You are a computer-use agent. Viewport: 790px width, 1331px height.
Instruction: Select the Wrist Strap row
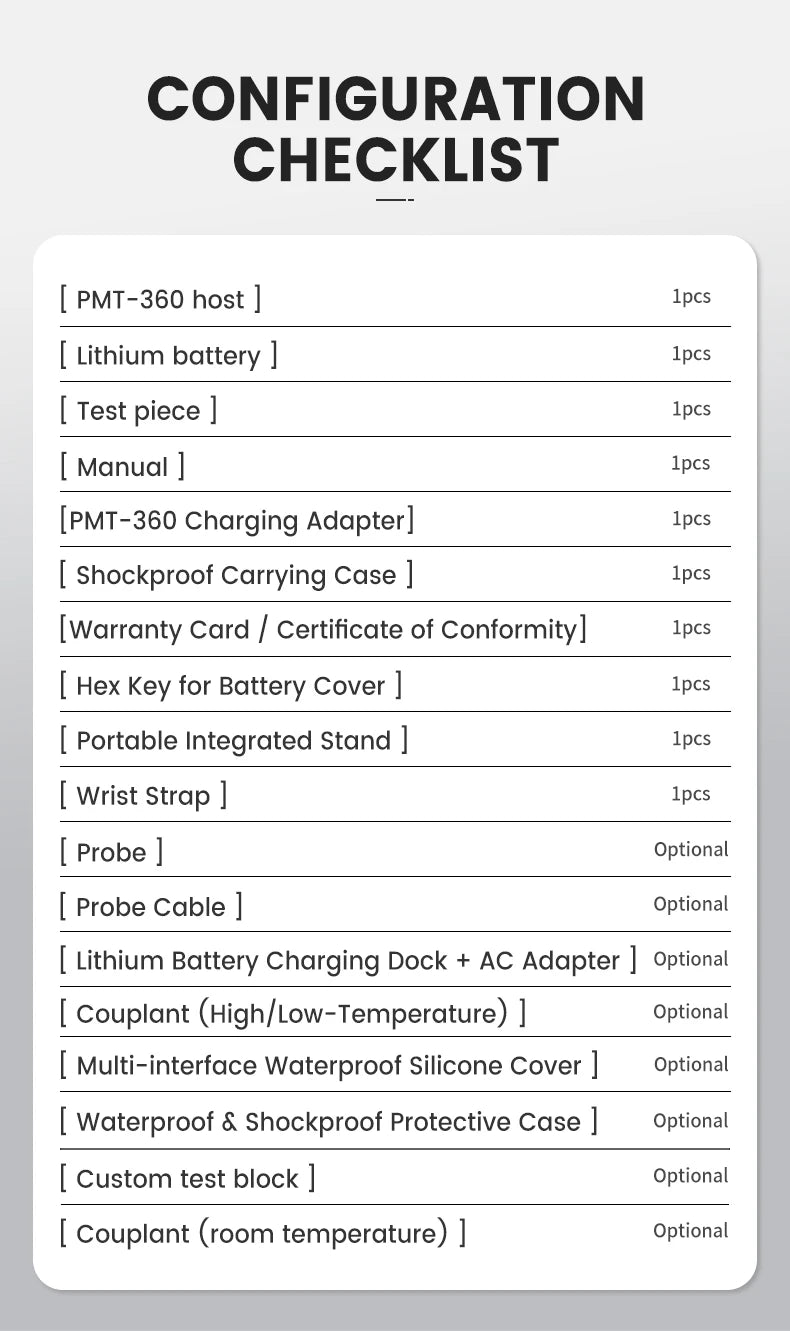(395, 795)
